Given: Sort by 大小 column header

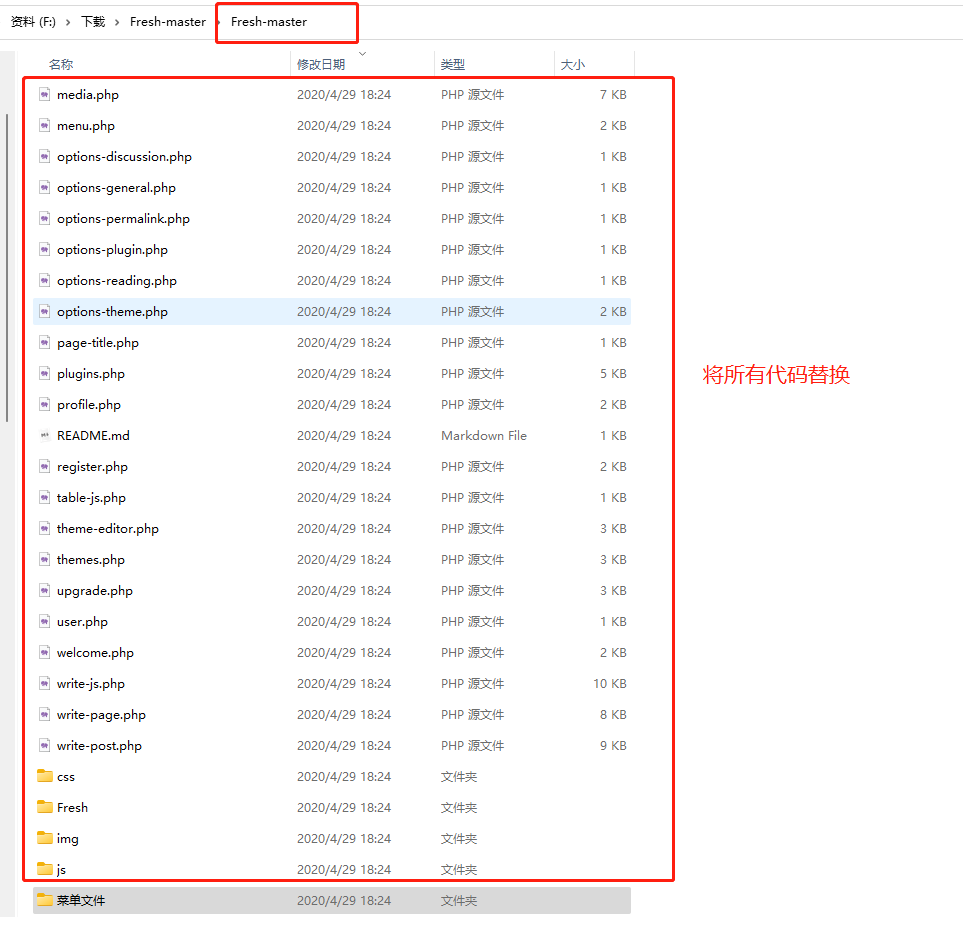Looking at the screenshot, I should (572, 64).
